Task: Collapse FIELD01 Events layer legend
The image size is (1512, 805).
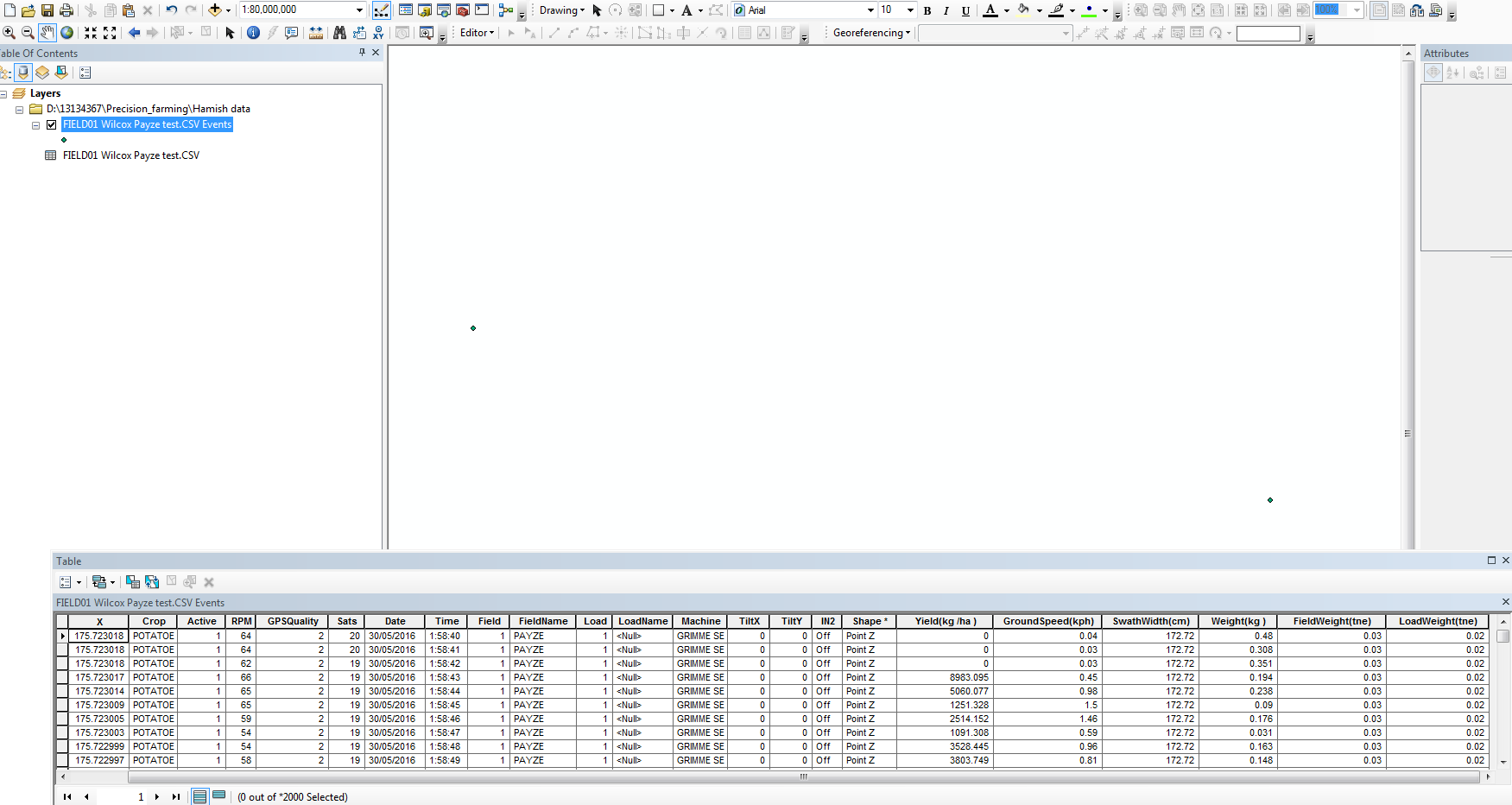Action: [36, 125]
